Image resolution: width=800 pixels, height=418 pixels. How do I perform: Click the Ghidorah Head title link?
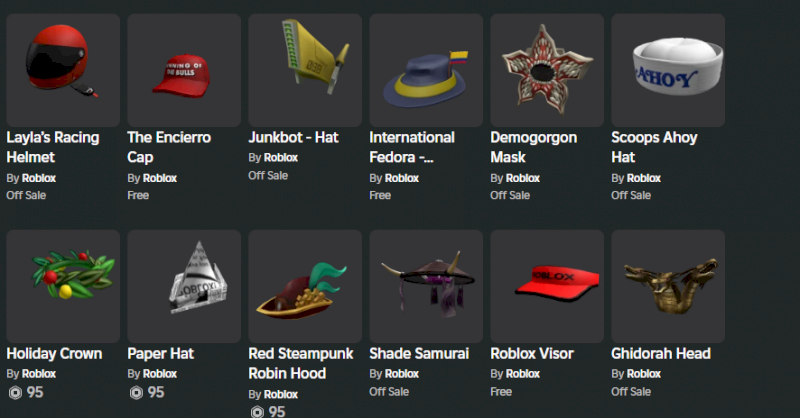point(661,354)
